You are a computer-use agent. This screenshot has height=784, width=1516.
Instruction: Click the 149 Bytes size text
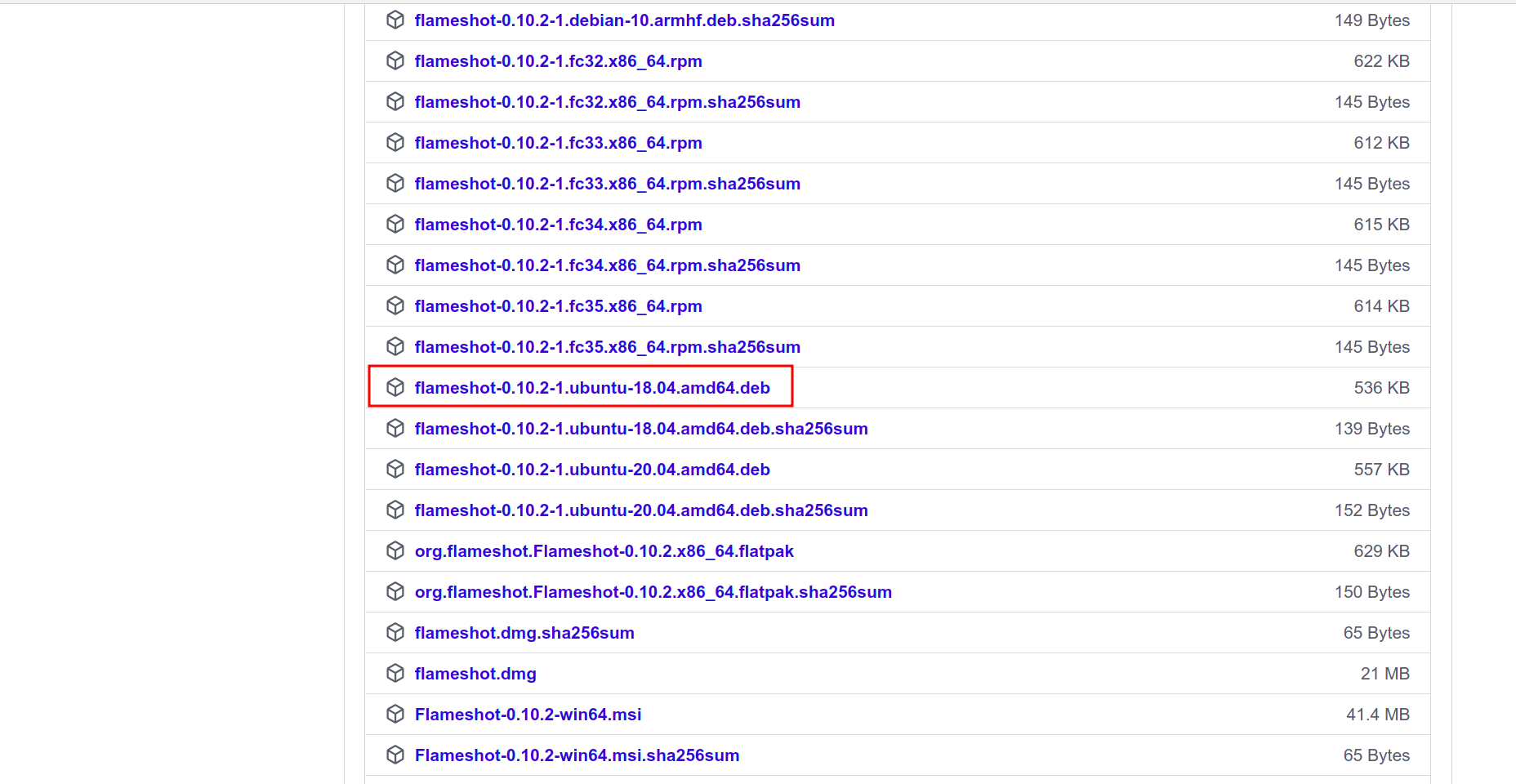click(x=1372, y=20)
